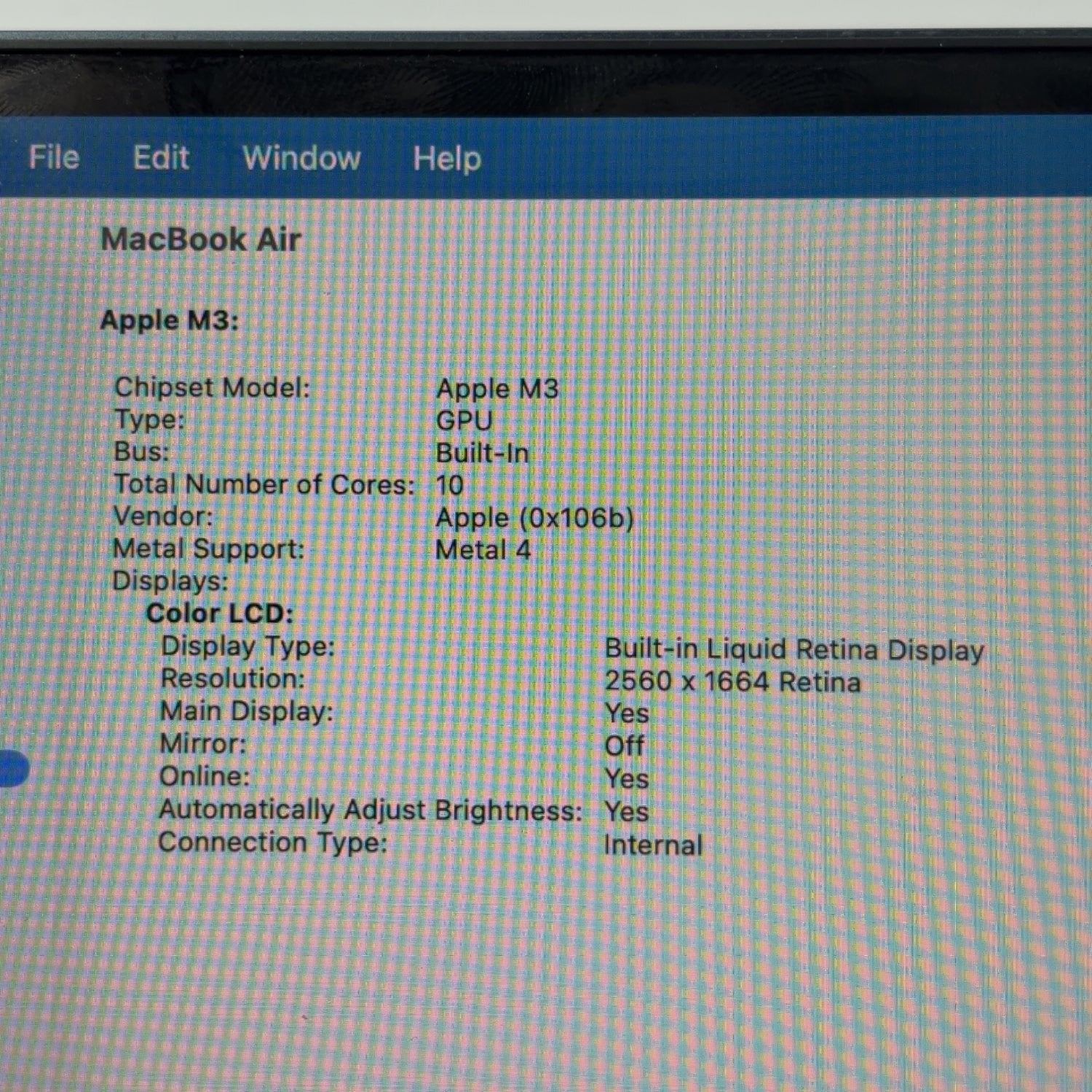The image size is (1092, 1092).
Task: Select the bold "Apple M3:" section heading
Action: 170,320
